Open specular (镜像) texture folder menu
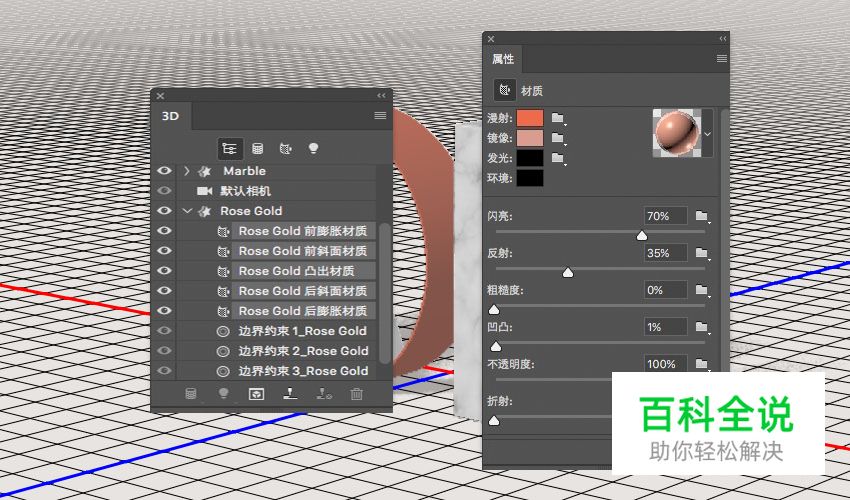Screen dimensions: 850x500 tap(558, 138)
